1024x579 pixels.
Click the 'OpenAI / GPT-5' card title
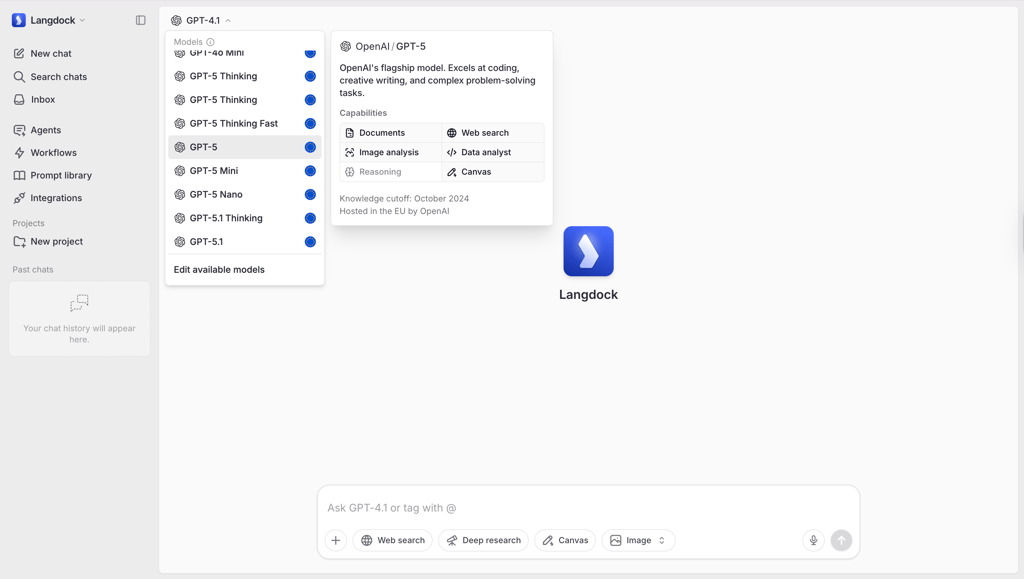point(391,46)
